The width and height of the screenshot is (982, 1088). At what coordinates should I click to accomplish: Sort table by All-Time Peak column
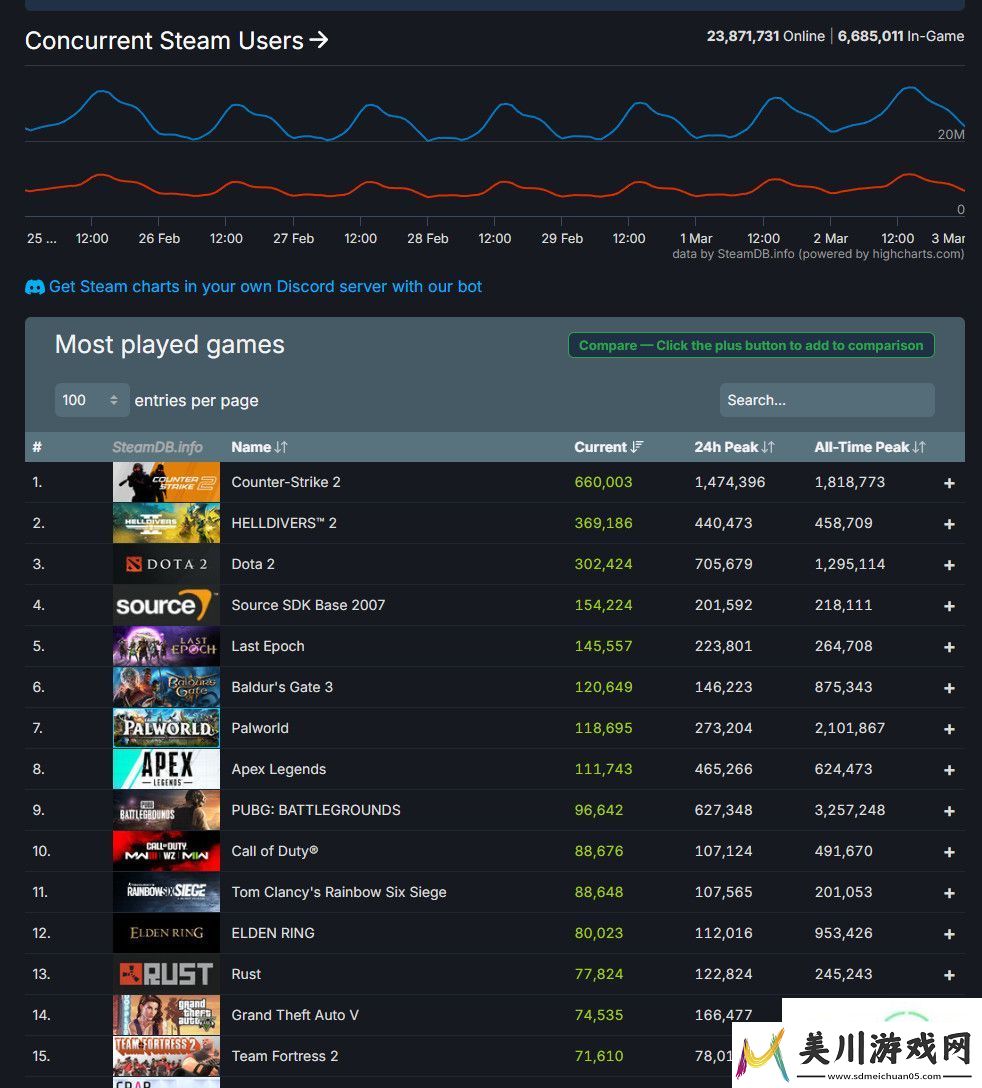870,447
